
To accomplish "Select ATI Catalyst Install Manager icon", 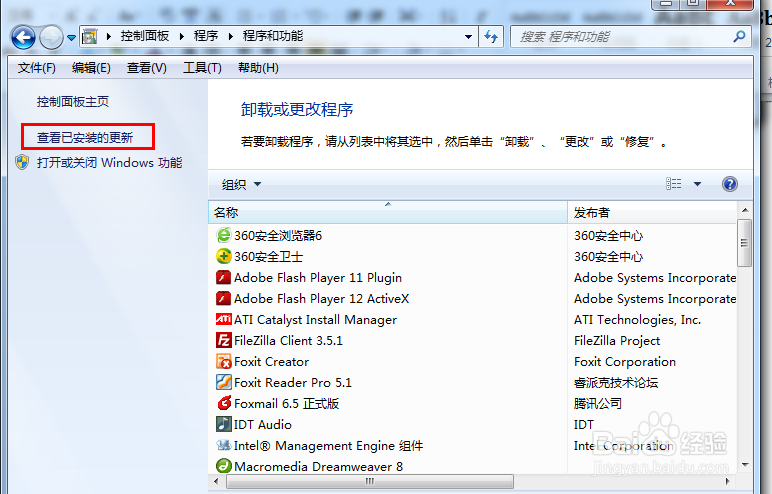I will click(x=224, y=319).
